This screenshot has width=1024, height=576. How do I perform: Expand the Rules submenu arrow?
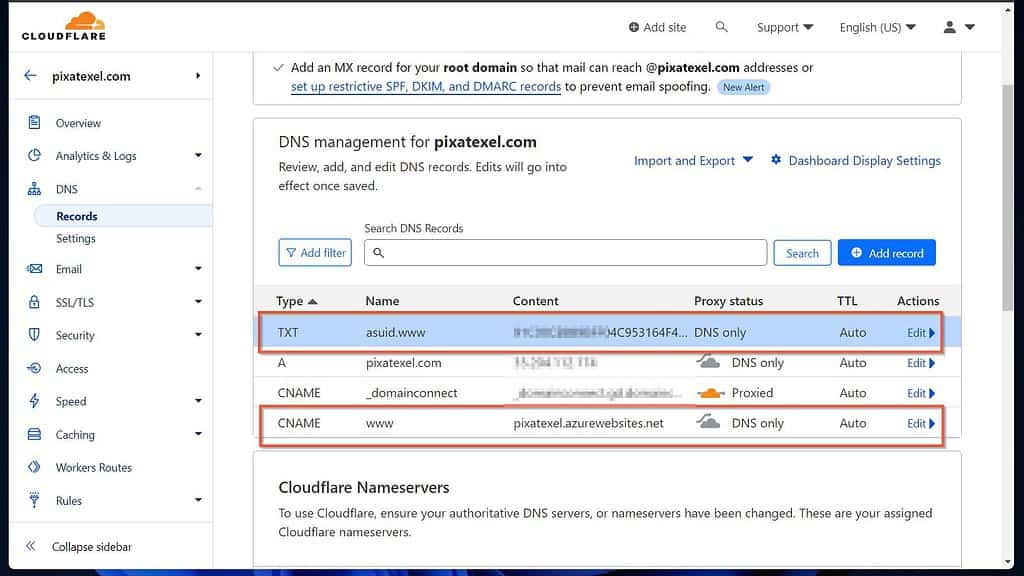(x=198, y=500)
